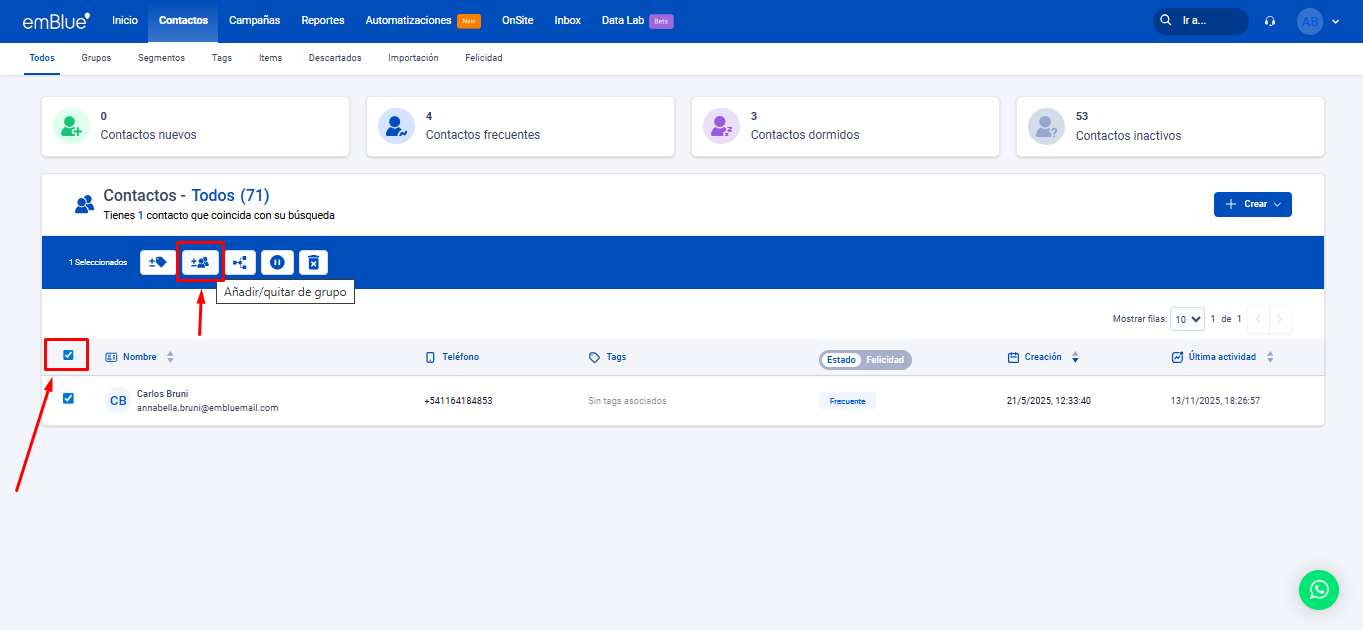The image size is (1363, 630).
Task: Switch toggle to Felicidad view
Action: [885, 360]
